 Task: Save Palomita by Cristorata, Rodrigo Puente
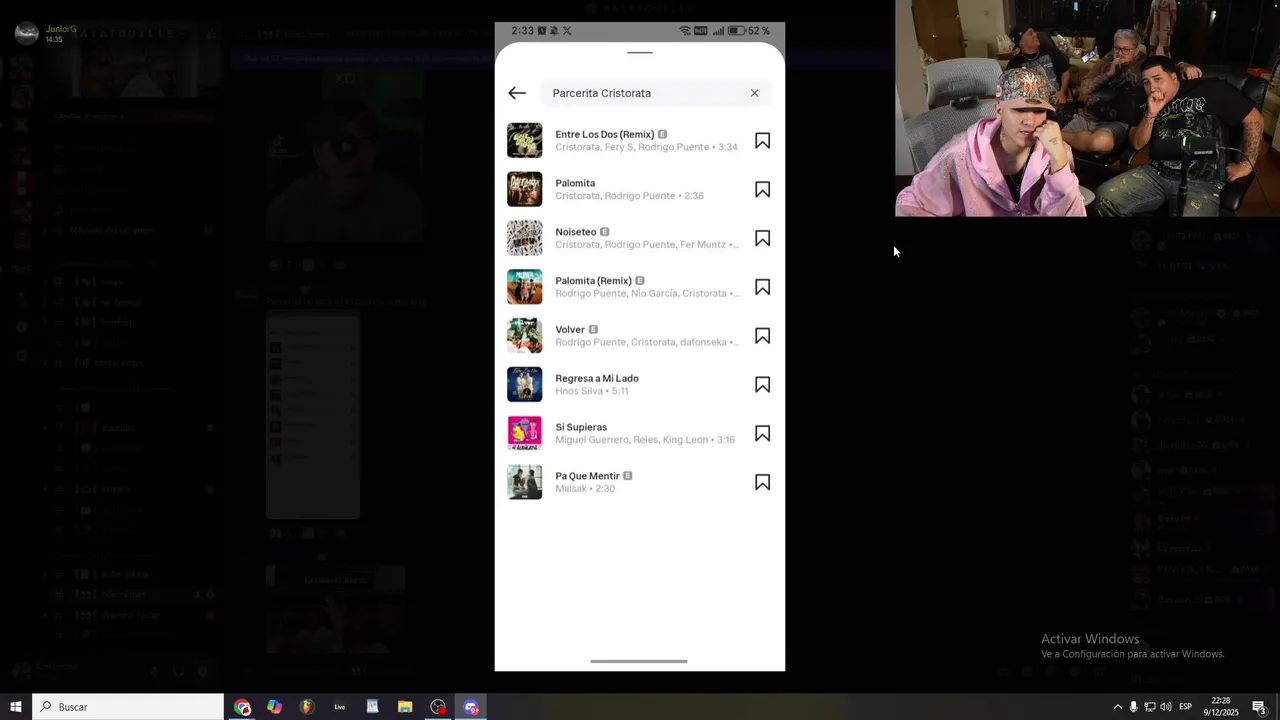(762, 190)
